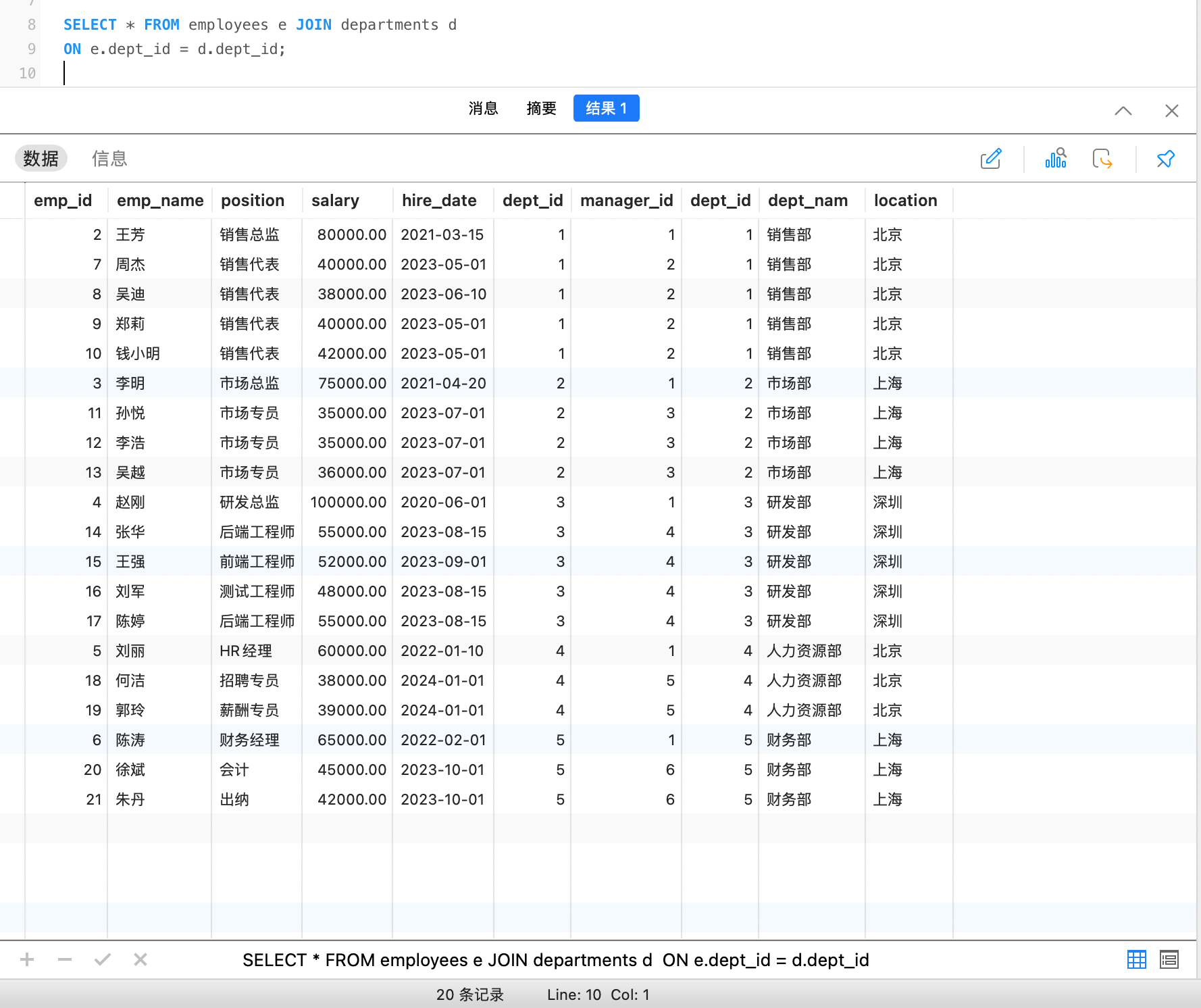This screenshot has height=1008, width=1201.
Task: Click the SELECT keyword in editor
Action: (90, 25)
